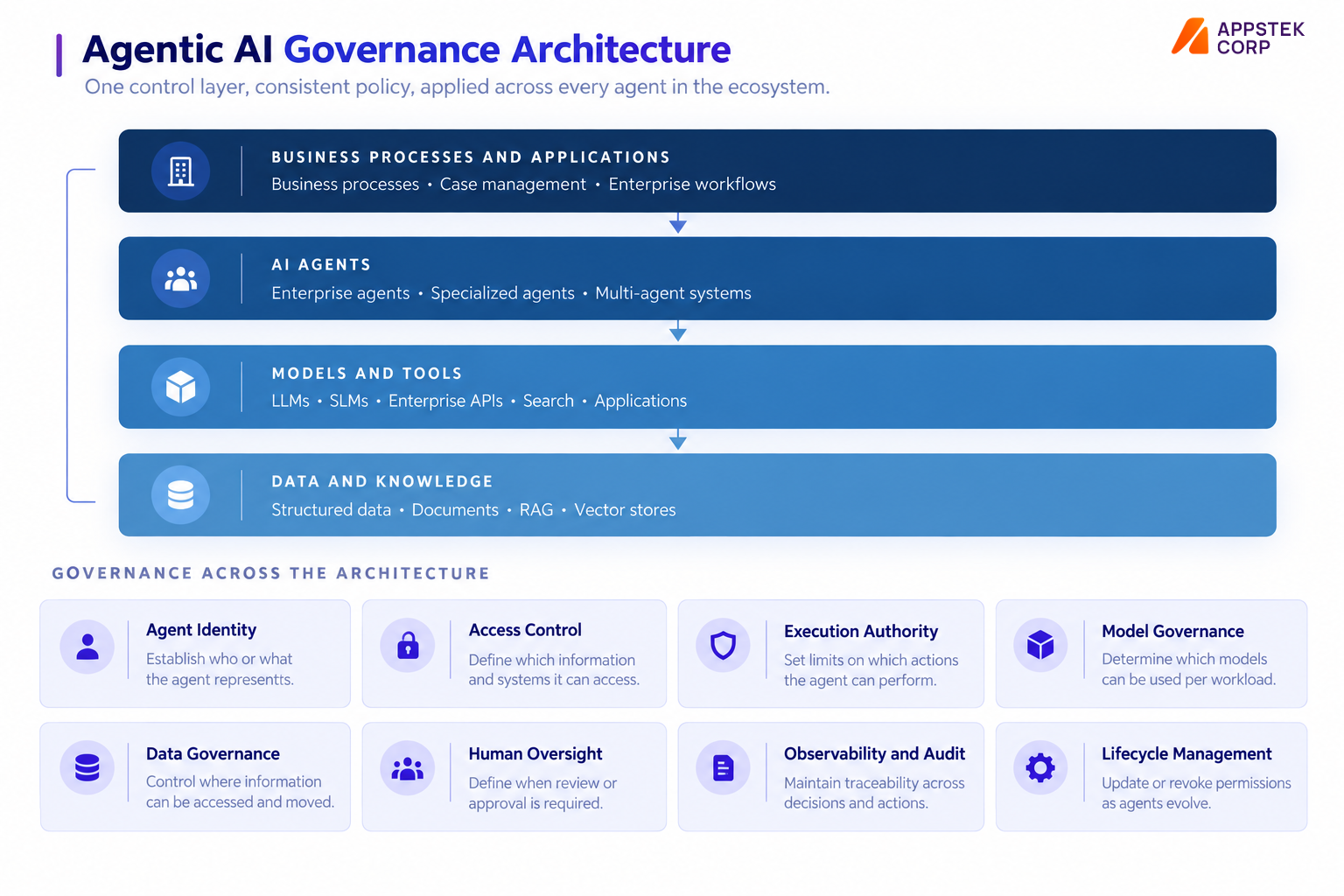Click the 'Documents' item
1344x896 pixels.
[455, 510]
